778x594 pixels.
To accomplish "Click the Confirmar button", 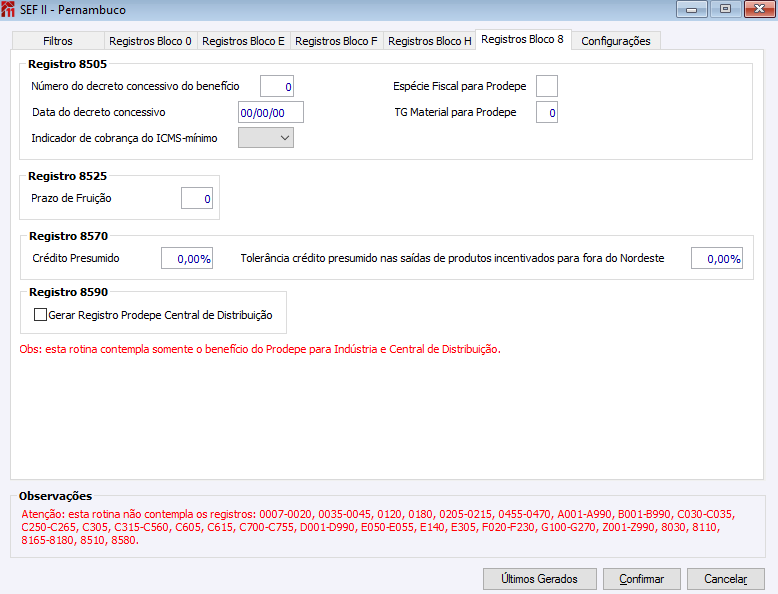I will coord(642,579).
